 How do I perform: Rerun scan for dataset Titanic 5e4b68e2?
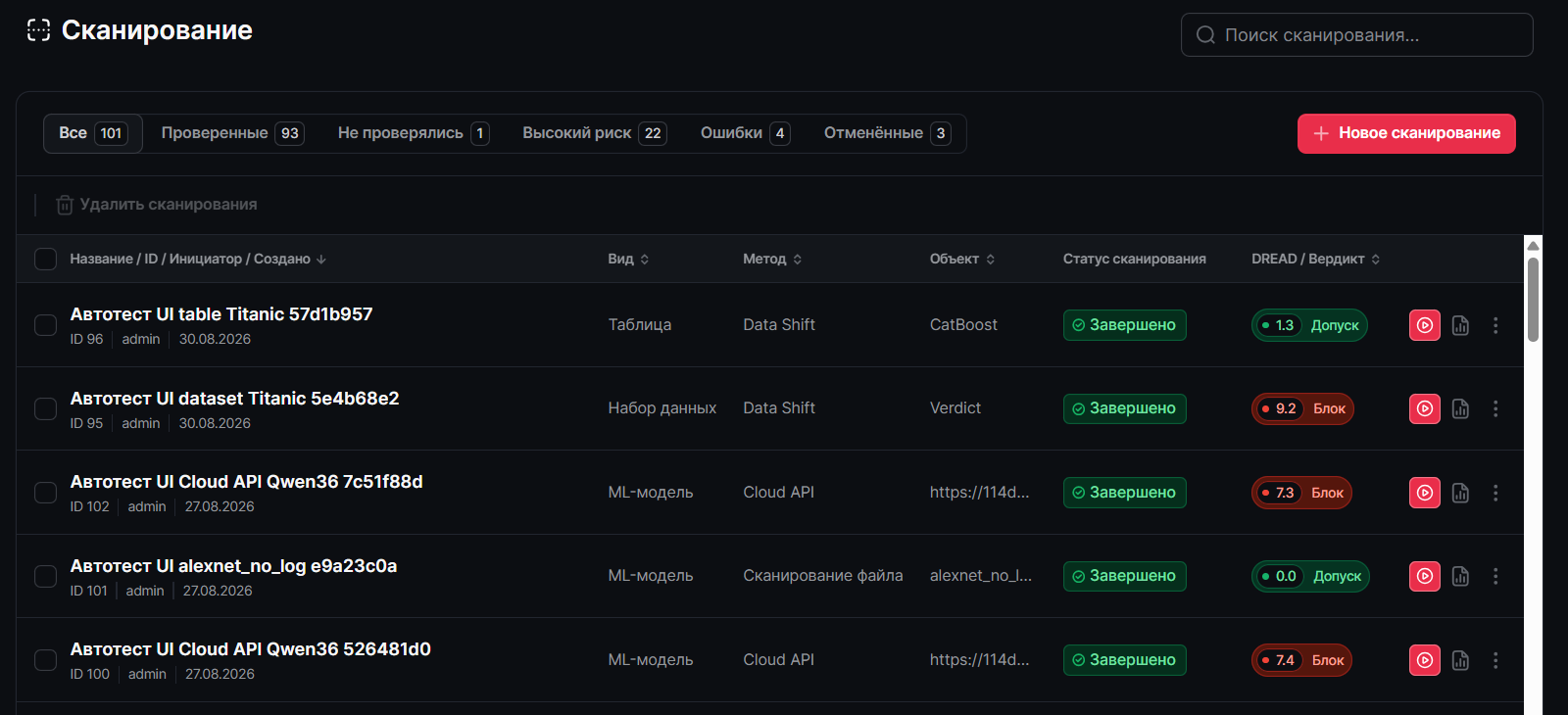pos(1425,408)
